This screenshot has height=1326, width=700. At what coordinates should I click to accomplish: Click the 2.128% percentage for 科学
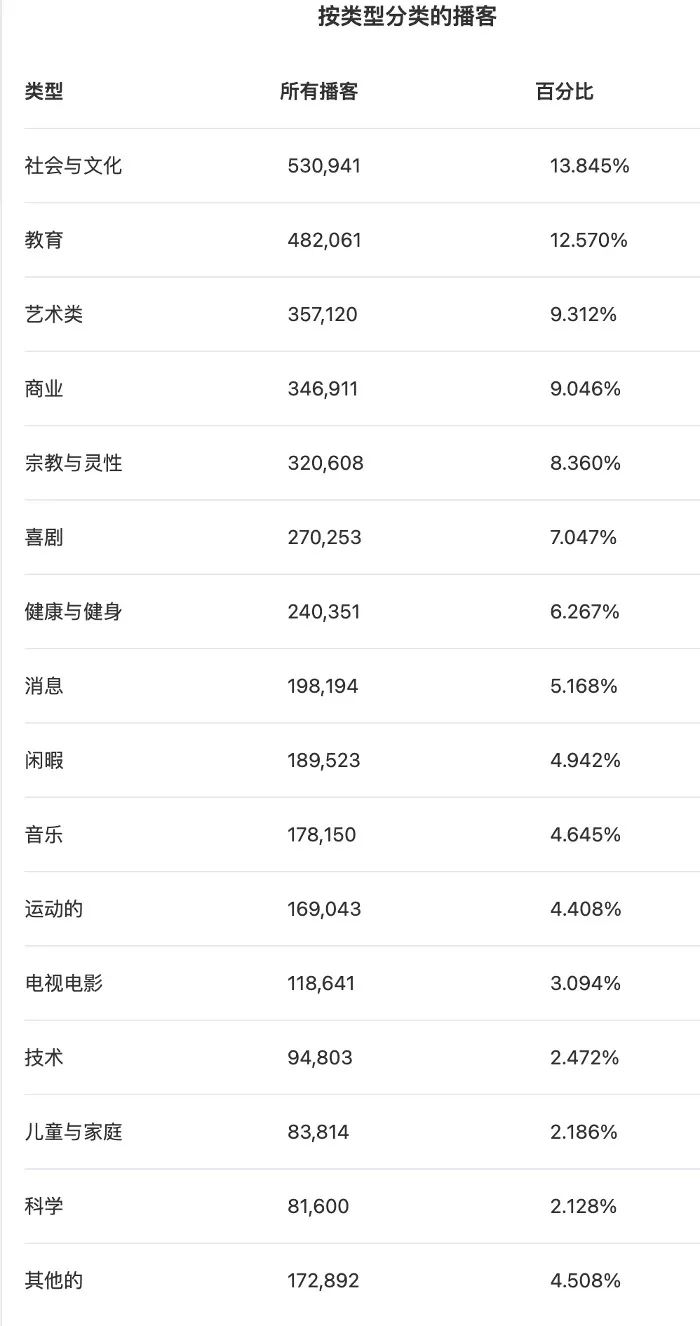[584, 1206]
